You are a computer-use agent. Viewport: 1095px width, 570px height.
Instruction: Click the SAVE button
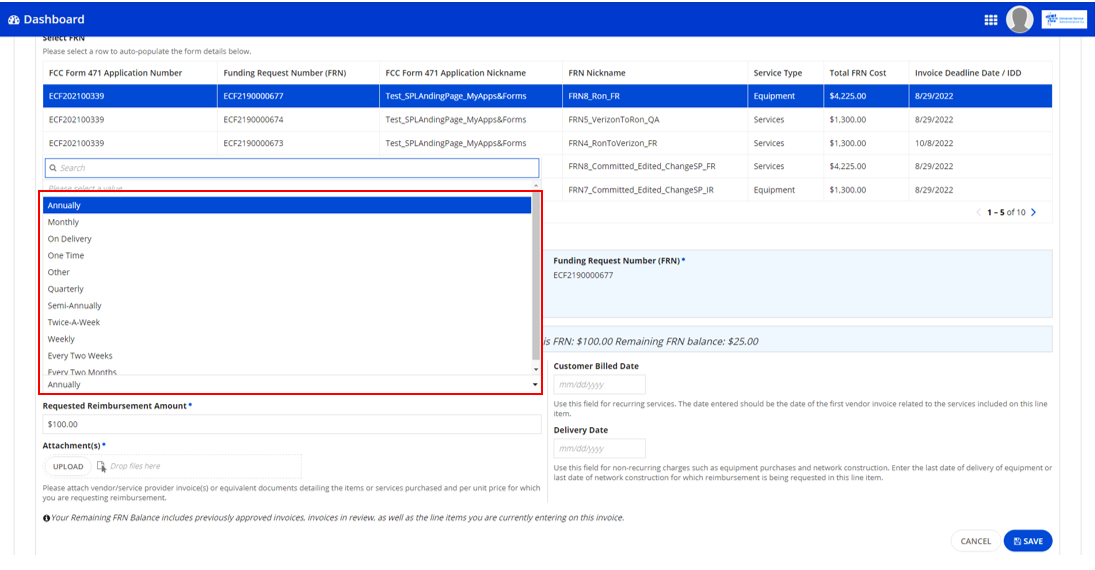pyautogui.click(x=1027, y=541)
